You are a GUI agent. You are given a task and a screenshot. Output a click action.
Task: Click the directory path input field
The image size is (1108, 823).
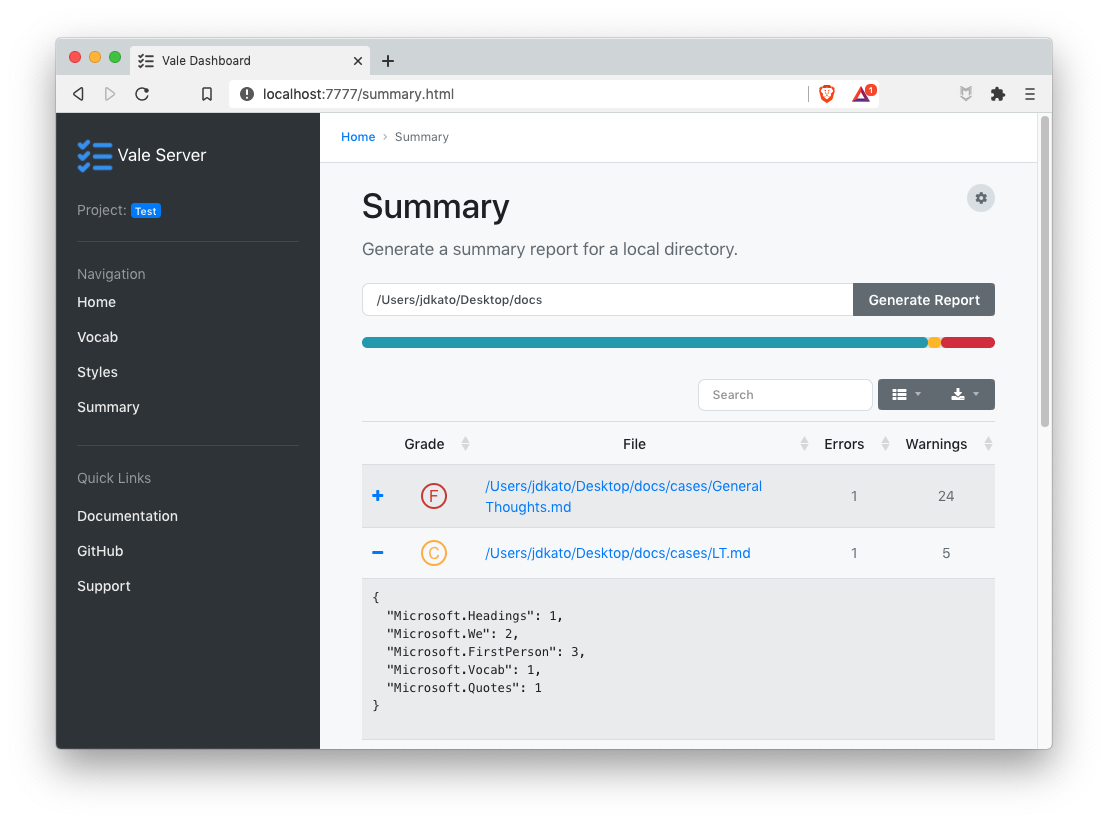pos(608,300)
